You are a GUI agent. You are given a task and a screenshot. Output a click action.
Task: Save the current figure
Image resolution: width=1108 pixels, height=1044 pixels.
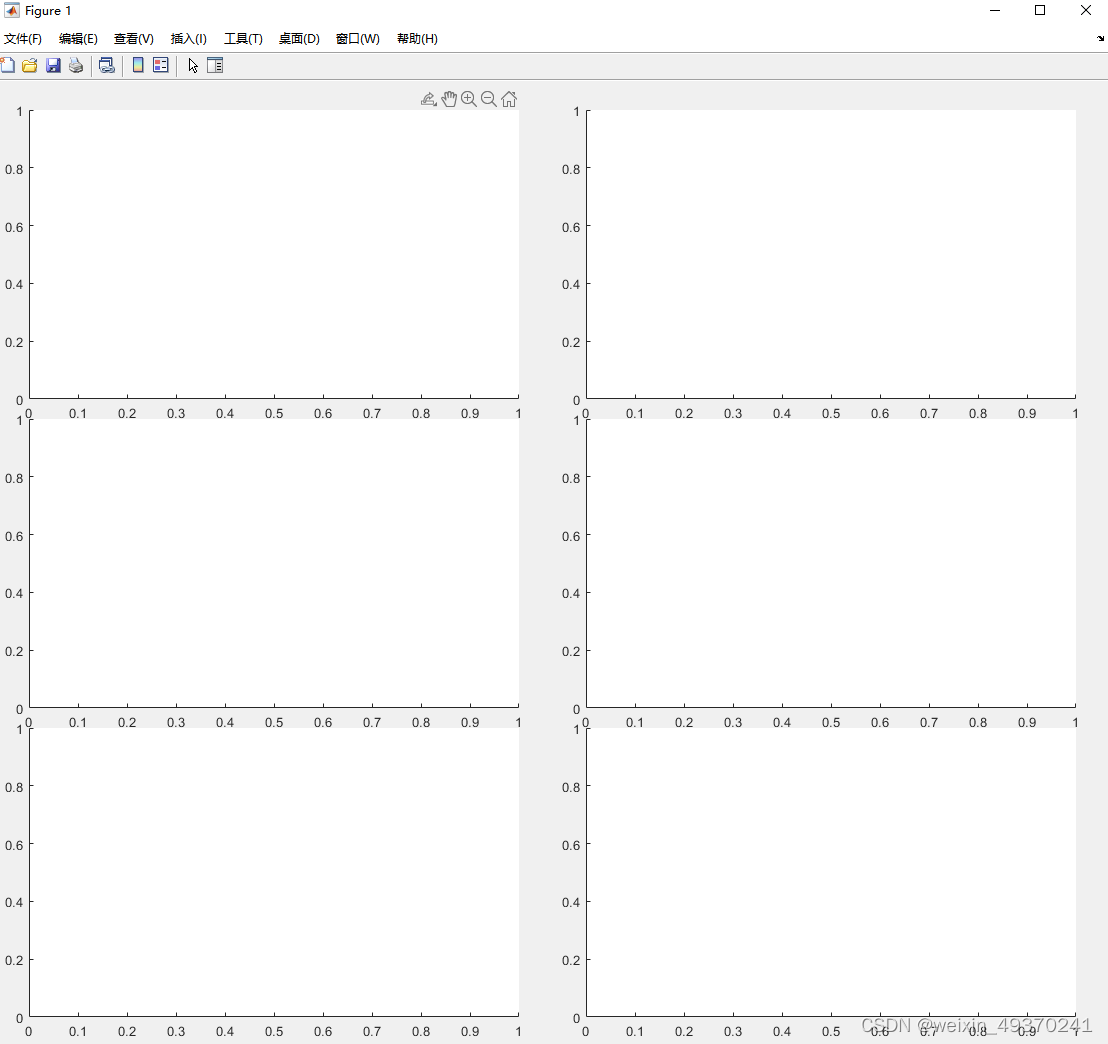click(52, 65)
